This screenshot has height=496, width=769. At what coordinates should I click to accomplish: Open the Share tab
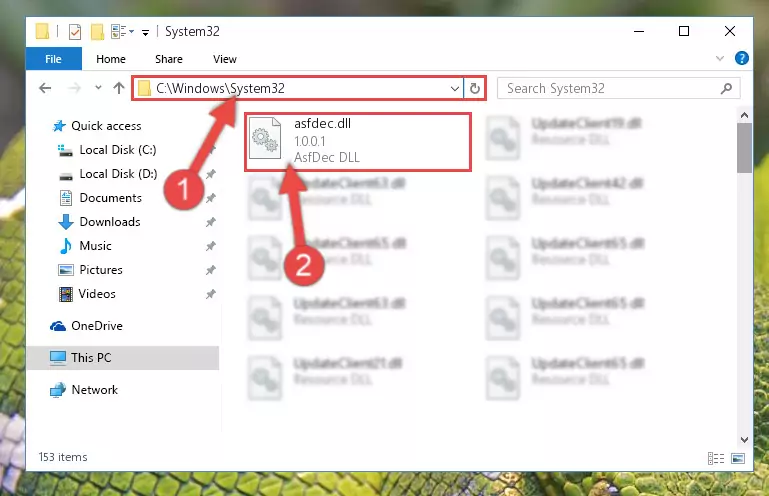169,59
